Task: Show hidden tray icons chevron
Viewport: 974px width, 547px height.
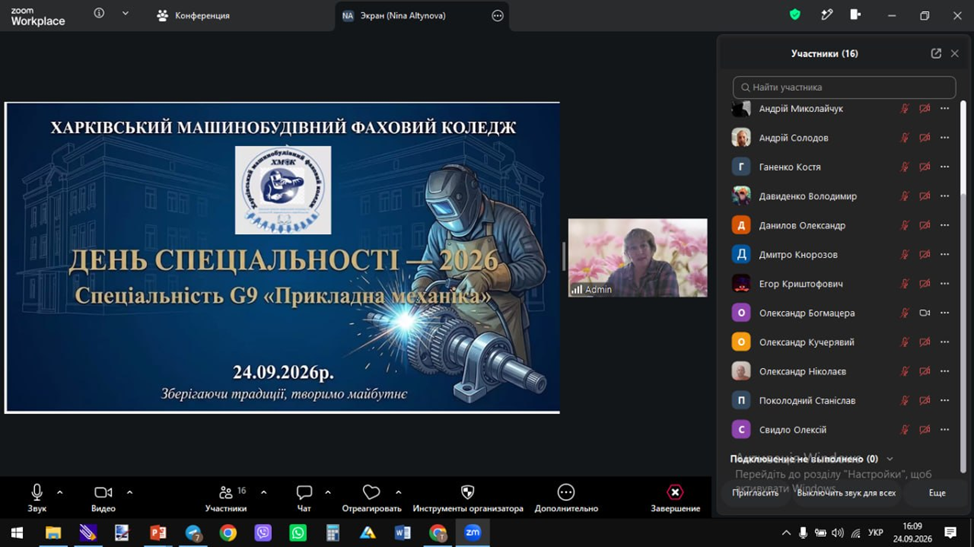Action: coord(786,533)
